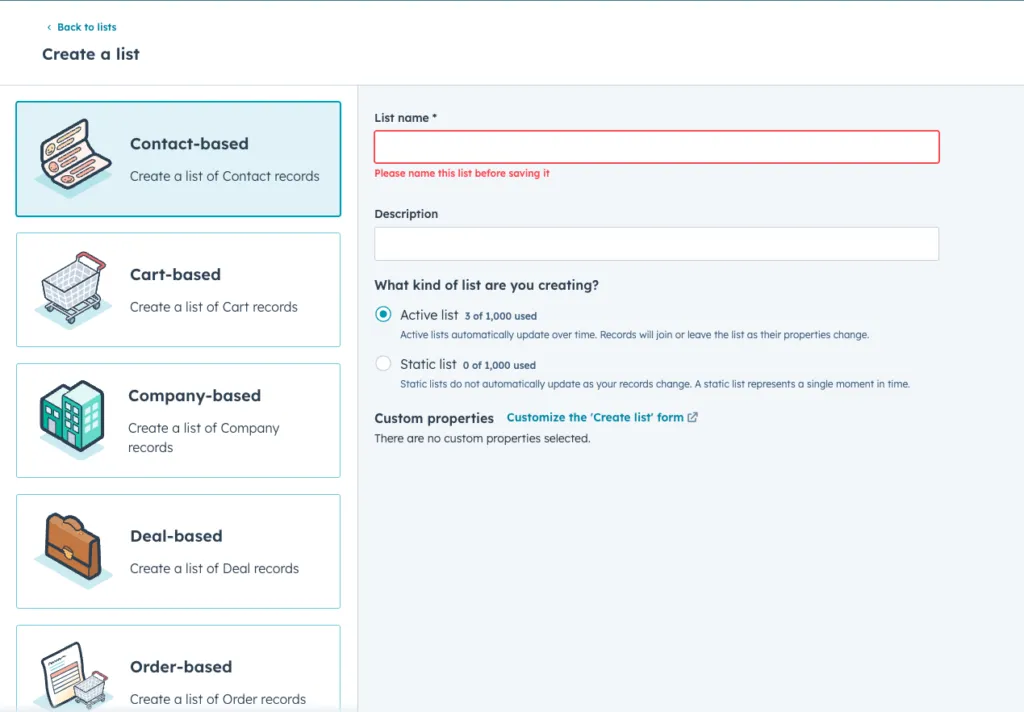The image size is (1024, 712).
Task: Select the Company-based list type card
Action: pos(178,420)
